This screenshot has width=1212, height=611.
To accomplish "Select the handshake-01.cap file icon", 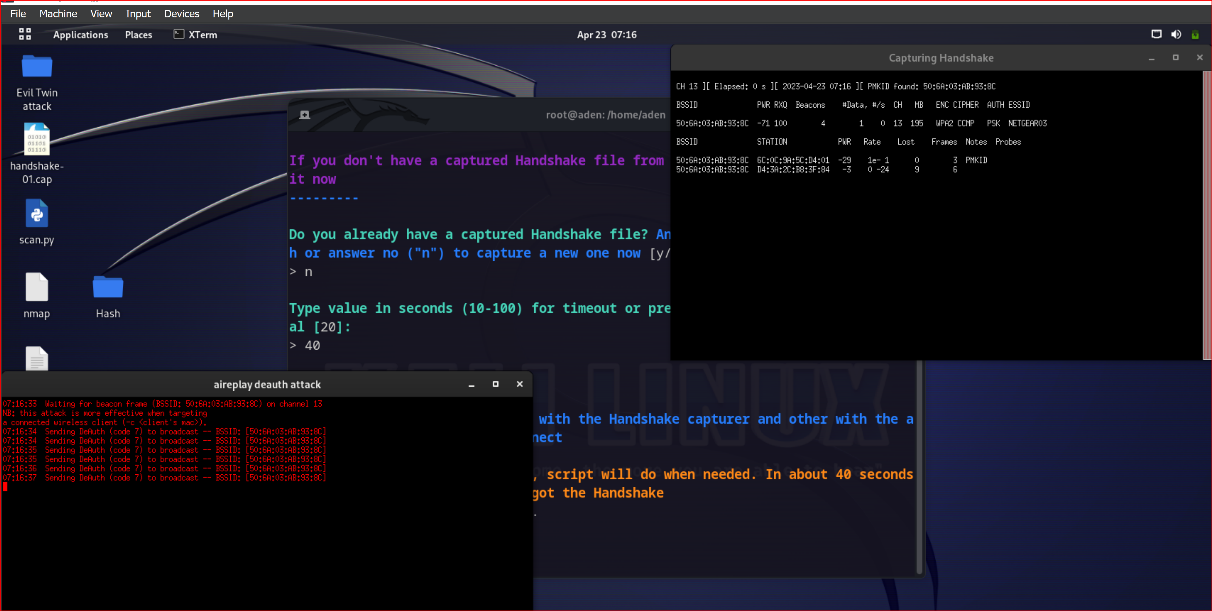I will point(37,140).
